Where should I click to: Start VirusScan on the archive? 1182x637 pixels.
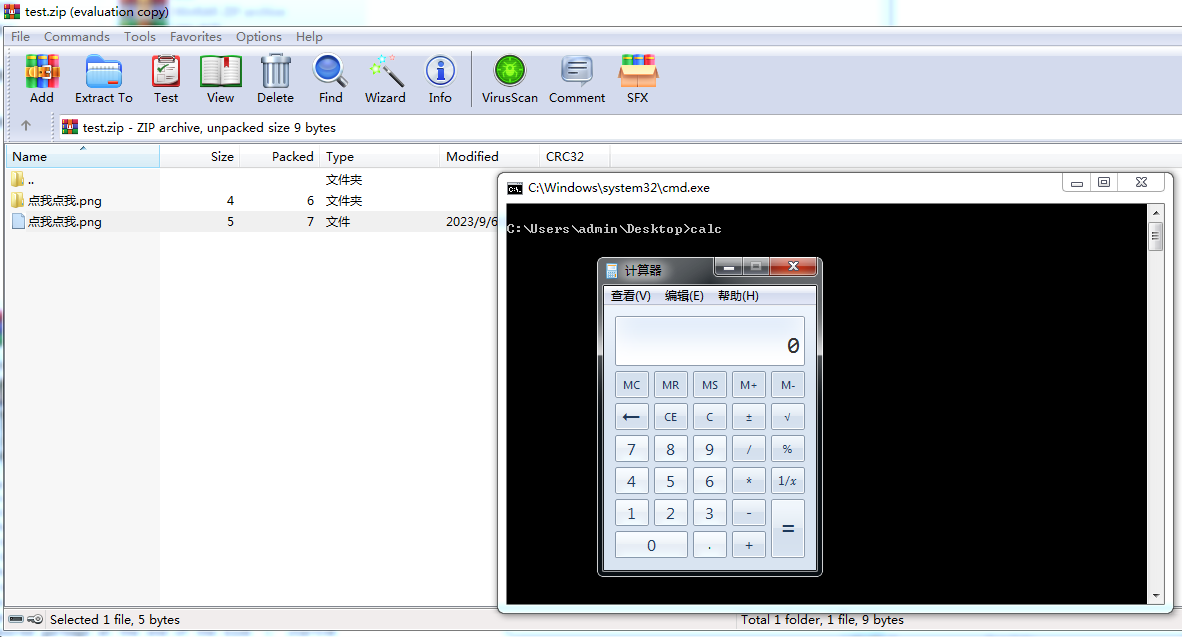click(510, 78)
